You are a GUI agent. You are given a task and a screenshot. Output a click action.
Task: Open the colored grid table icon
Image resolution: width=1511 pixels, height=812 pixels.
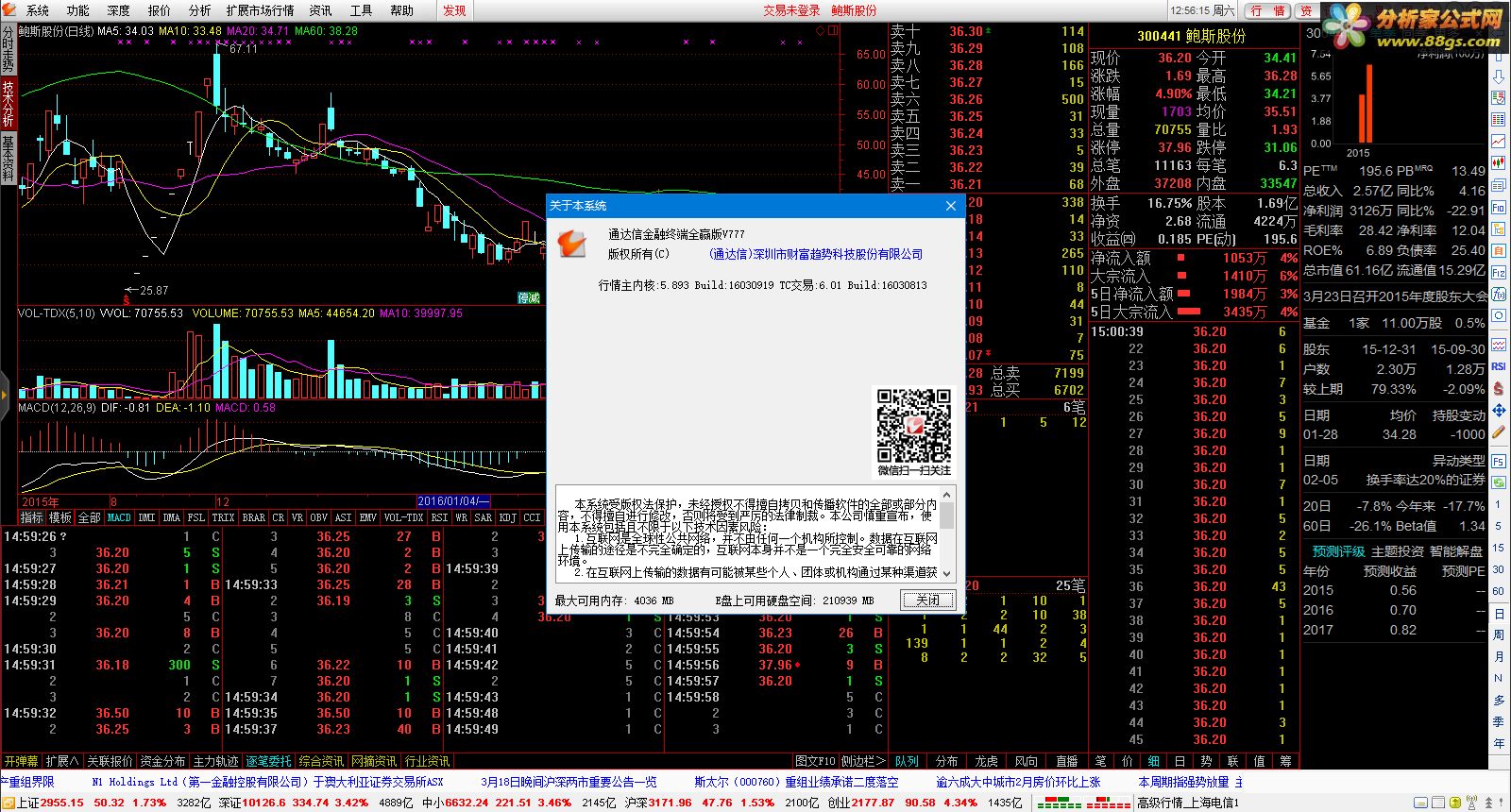click(x=1499, y=120)
